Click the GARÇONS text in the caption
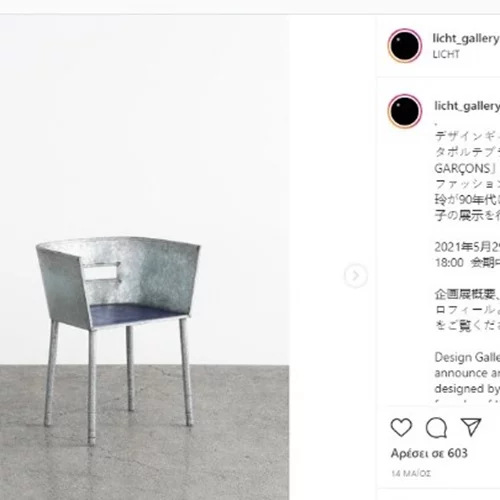 click(463, 168)
